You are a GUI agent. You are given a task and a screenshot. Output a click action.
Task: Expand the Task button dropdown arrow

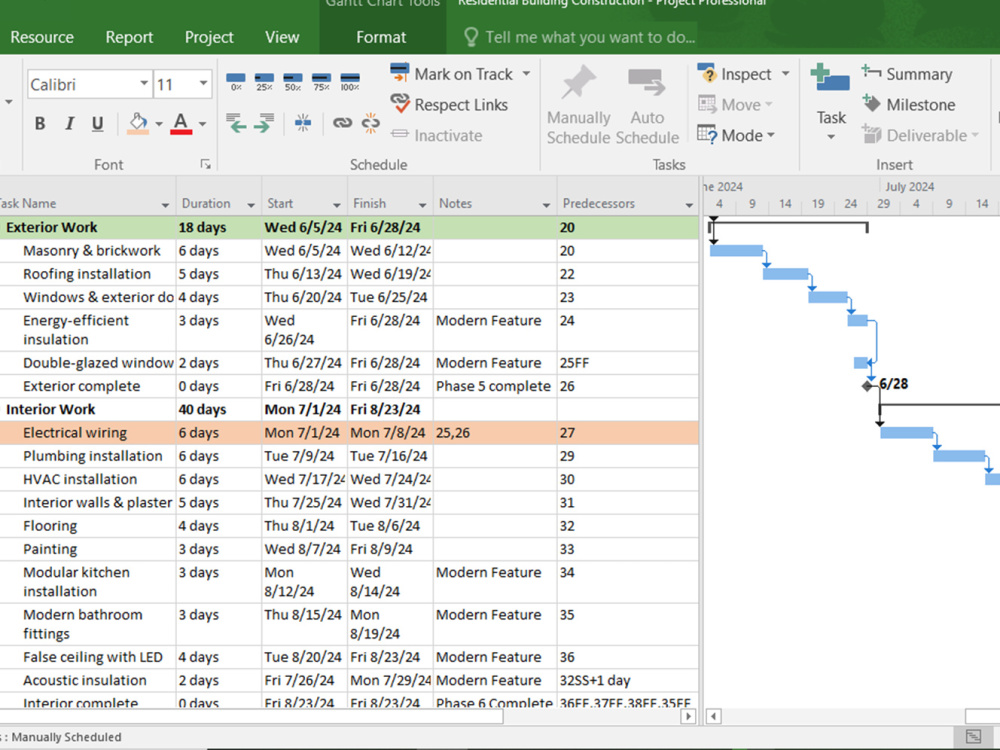click(x=830, y=137)
